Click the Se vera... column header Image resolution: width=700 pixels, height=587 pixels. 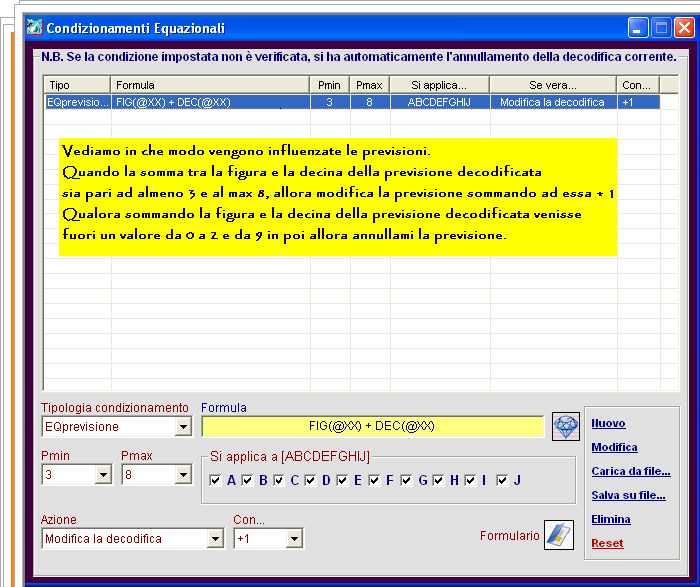click(x=553, y=85)
